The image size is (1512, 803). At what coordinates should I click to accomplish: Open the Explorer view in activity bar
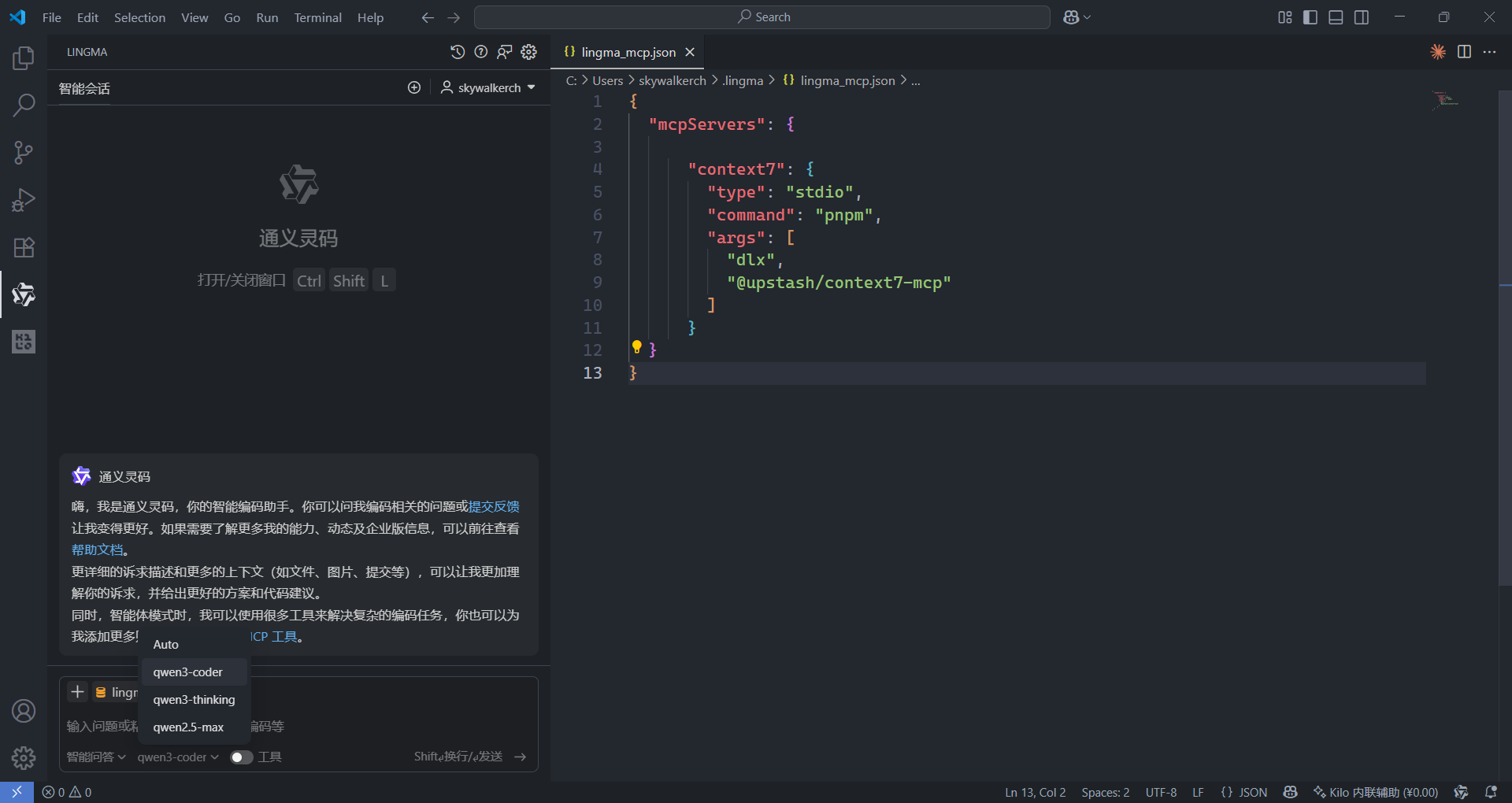24,57
